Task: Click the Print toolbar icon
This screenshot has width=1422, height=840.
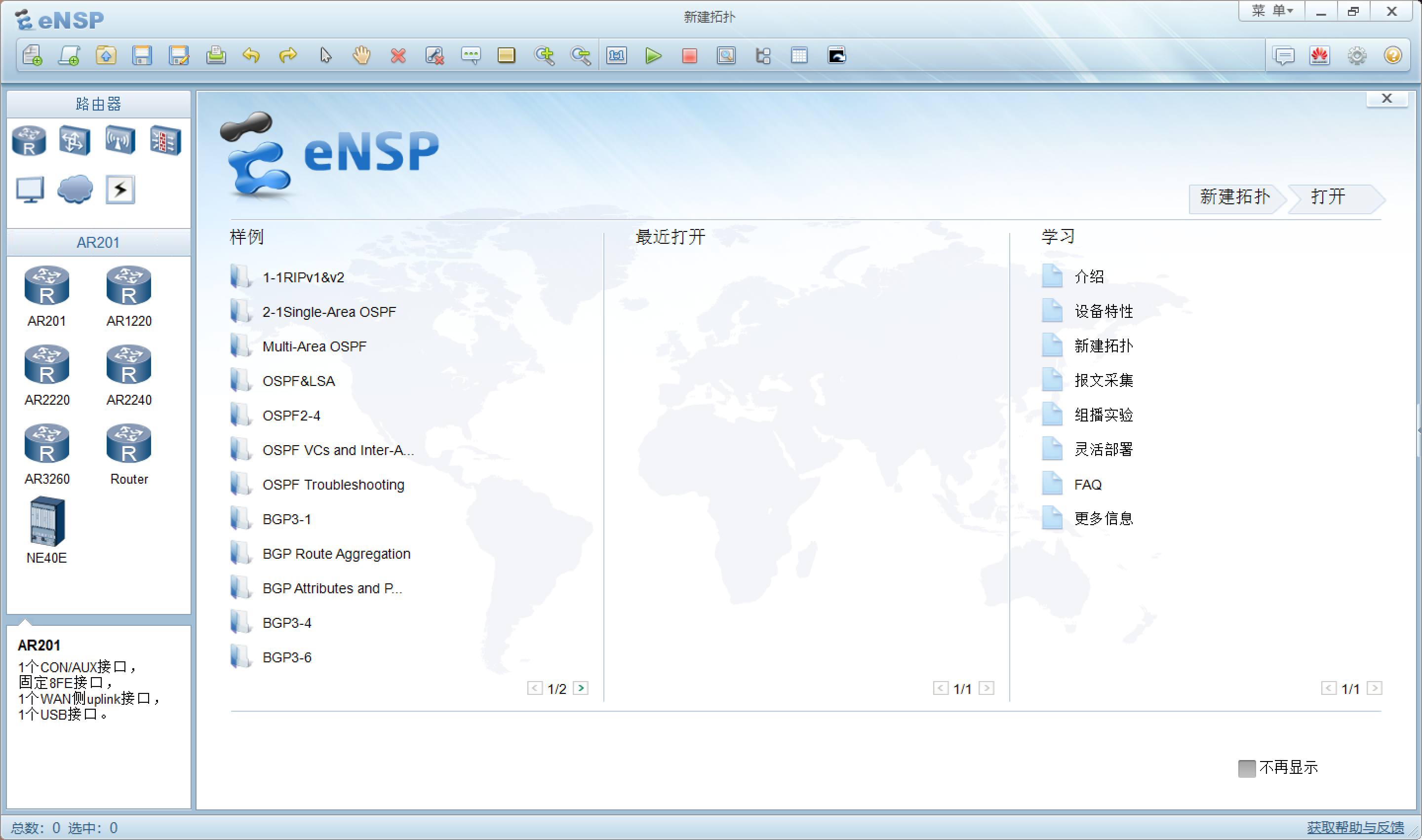Action: (216, 55)
